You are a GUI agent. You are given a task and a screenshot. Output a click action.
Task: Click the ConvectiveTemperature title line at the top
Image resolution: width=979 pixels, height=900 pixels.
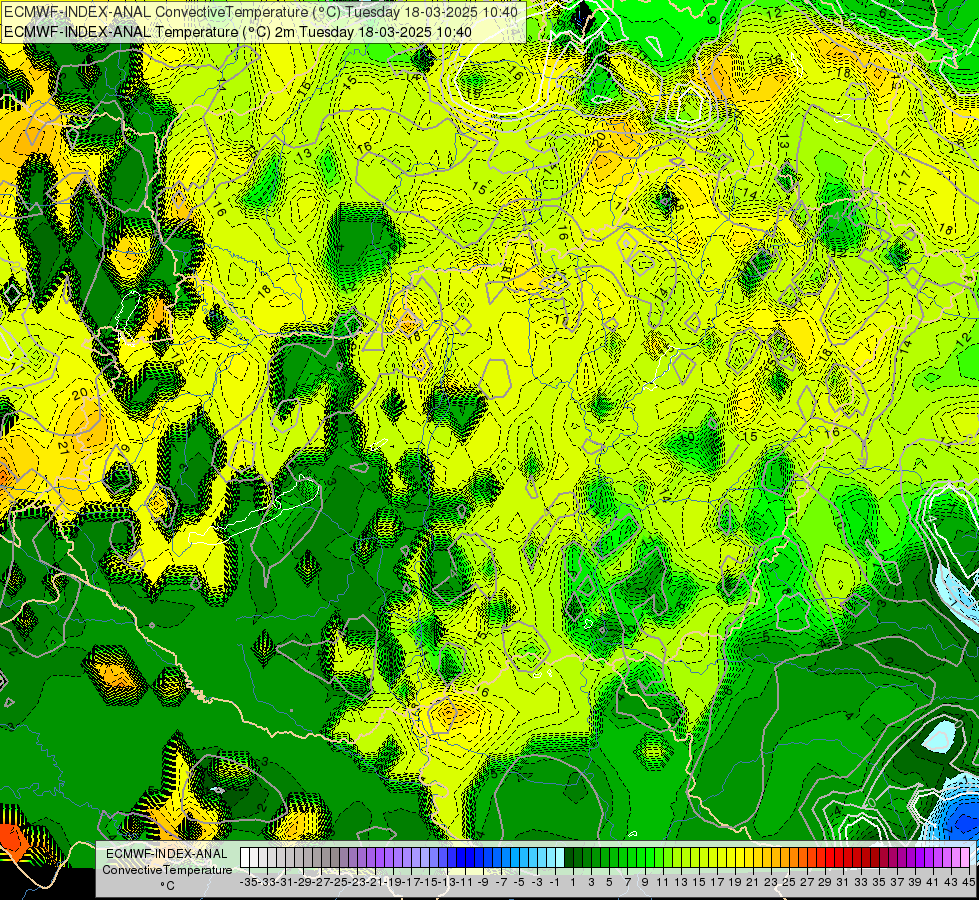pos(261,12)
